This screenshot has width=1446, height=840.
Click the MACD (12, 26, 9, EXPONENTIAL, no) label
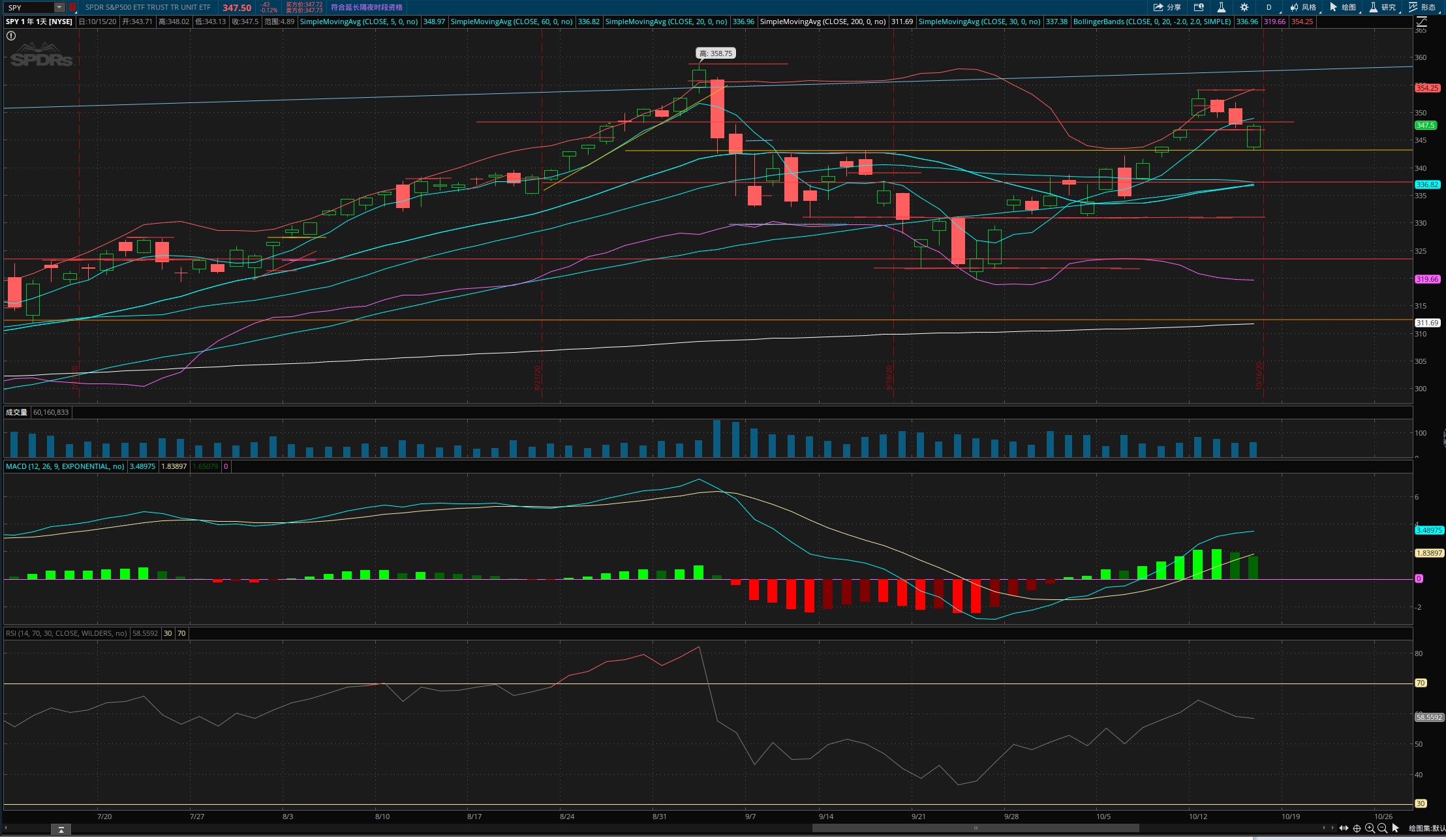(65, 466)
